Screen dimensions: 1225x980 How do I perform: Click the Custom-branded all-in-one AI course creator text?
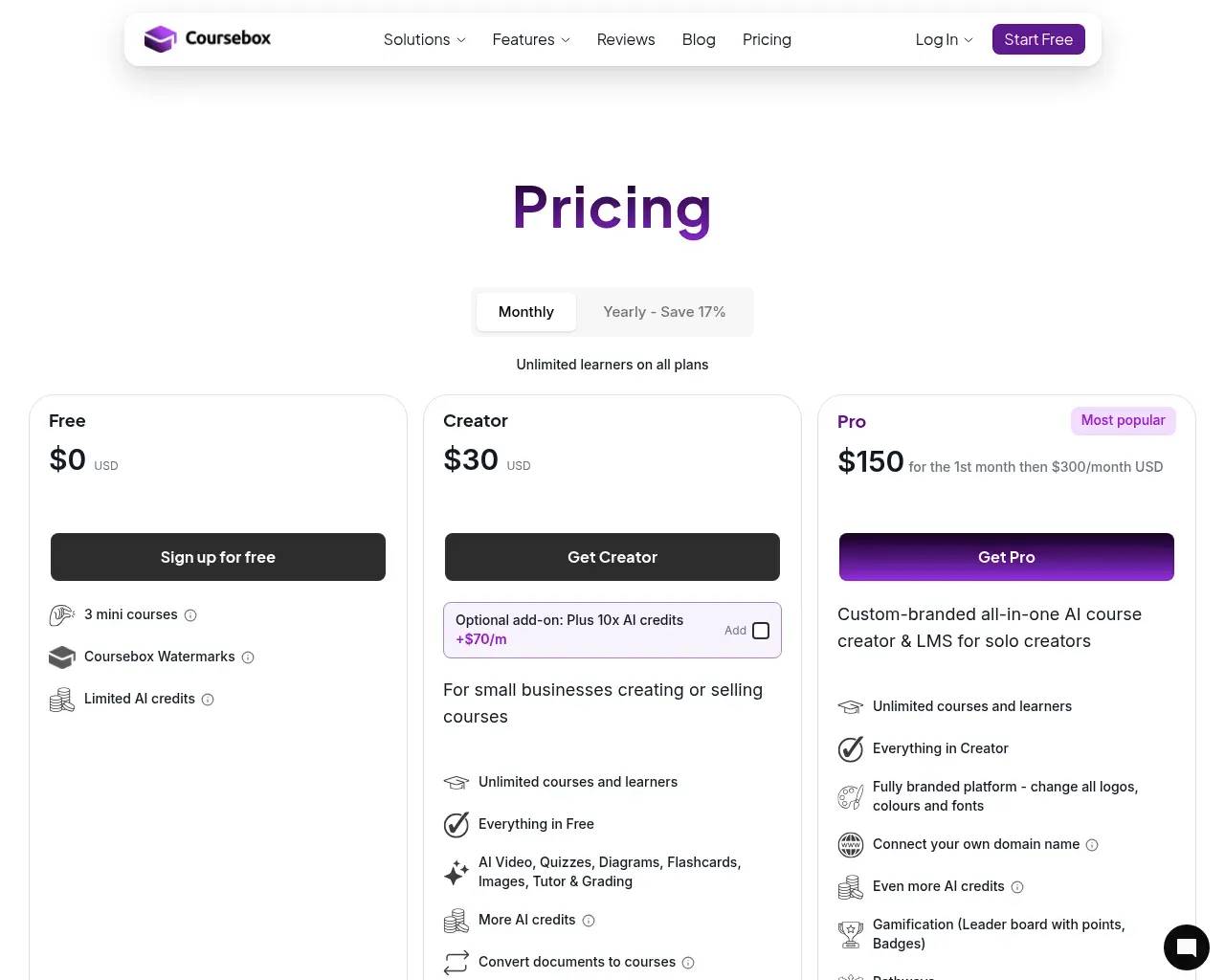click(x=990, y=628)
